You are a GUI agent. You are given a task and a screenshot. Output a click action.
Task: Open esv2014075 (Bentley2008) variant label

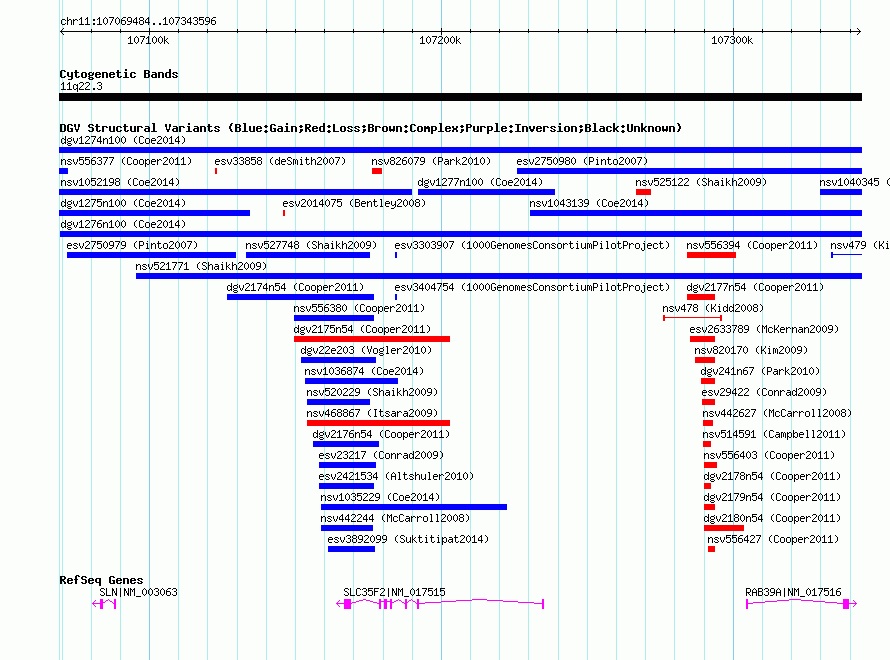point(354,203)
